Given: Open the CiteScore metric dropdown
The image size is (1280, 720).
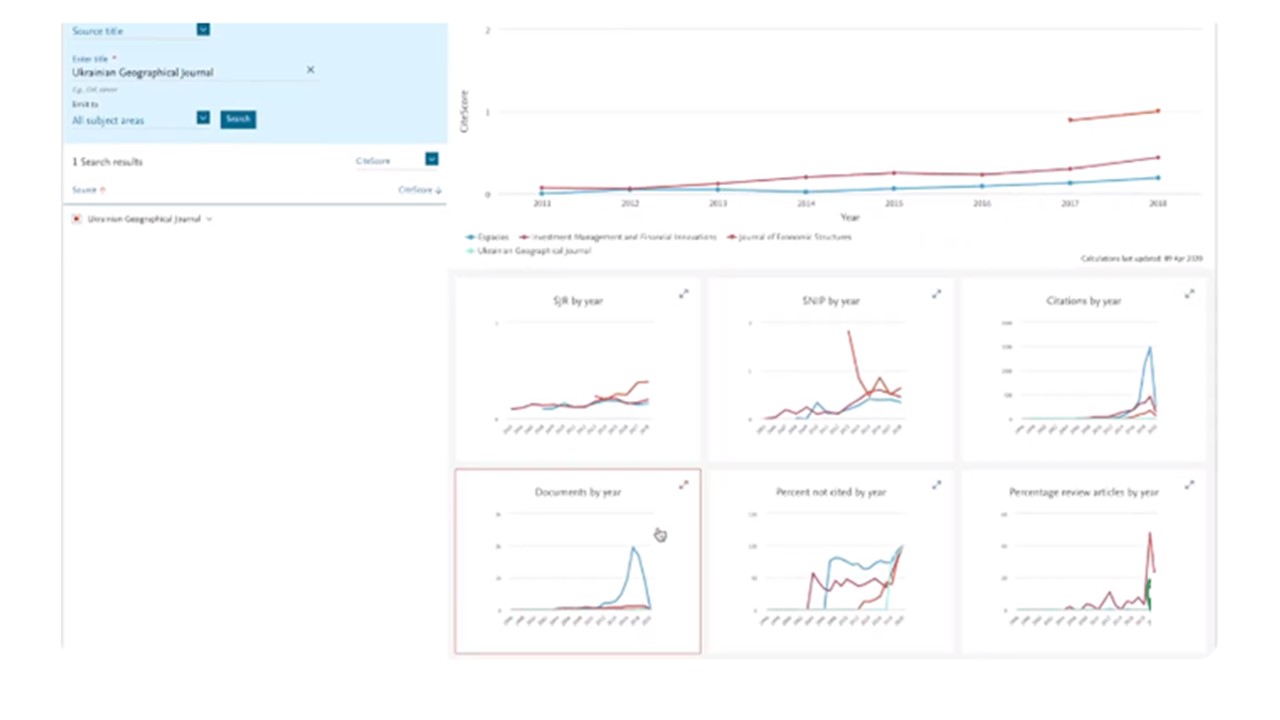Looking at the screenshot, I should pos(431,159).
